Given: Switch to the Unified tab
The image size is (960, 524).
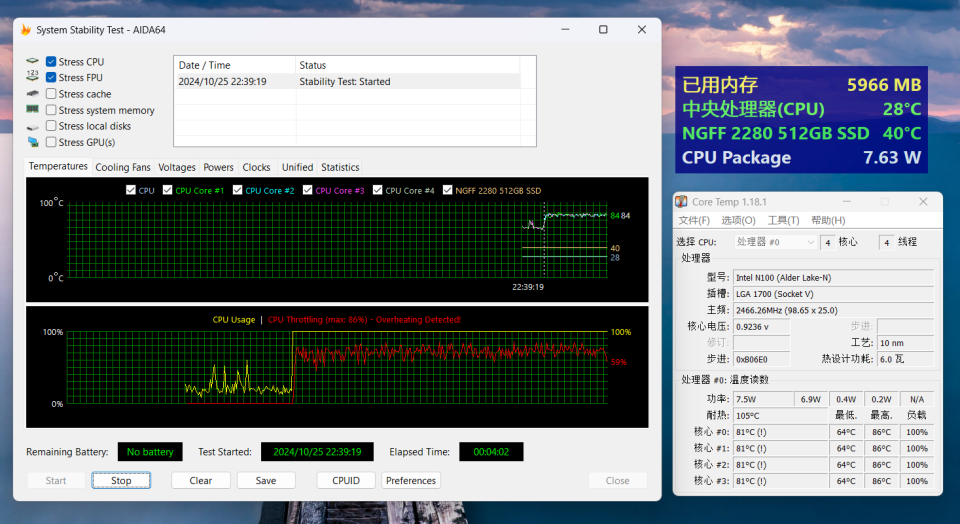Looking at the screenshot, I should point(298,167).
